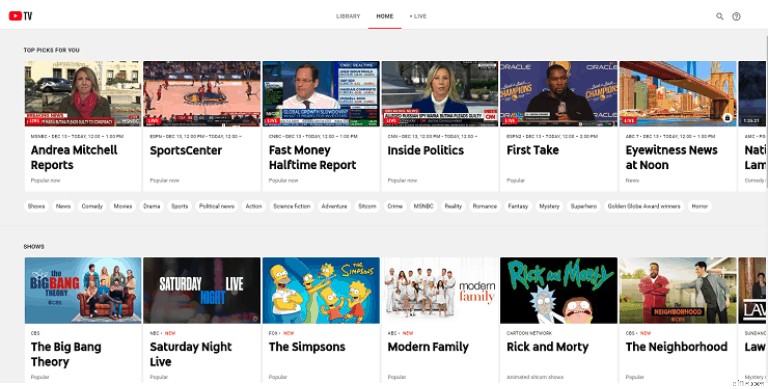Click the Rick and Morty title text
This screenshot has height=389, width=778.
pyautogui.click(x=547, y=347)
